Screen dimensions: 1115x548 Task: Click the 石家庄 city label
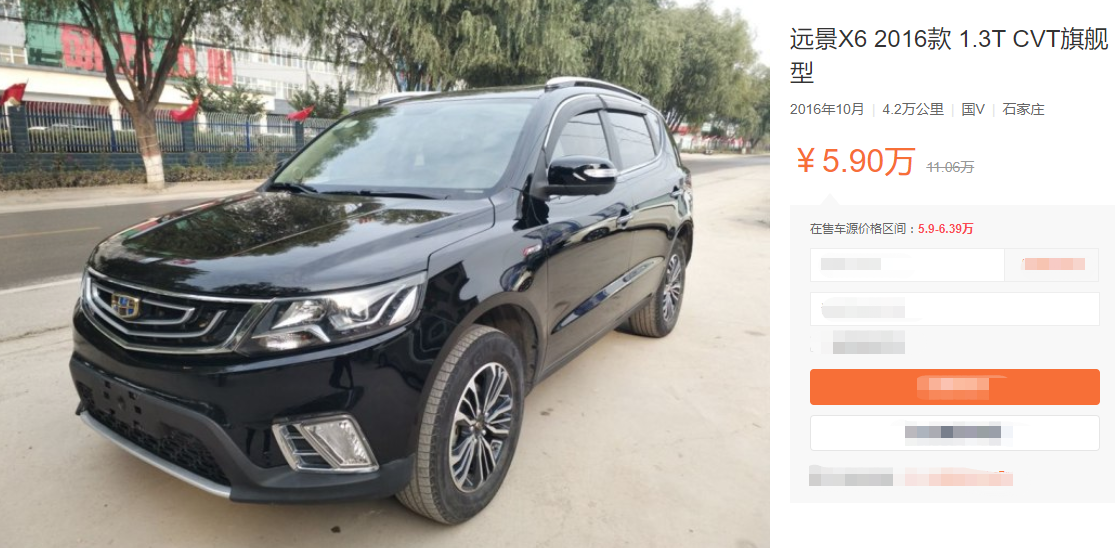[1023, 109]
